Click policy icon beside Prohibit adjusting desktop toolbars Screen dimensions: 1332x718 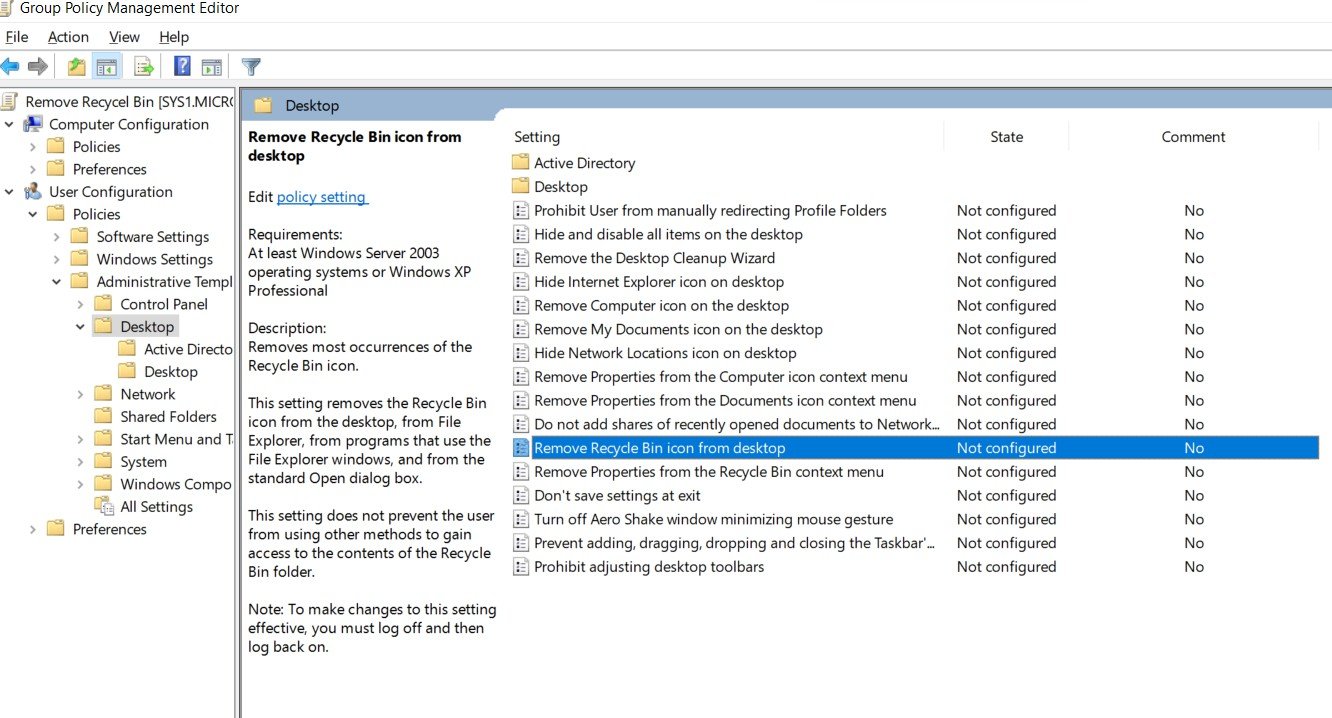(520, 566)
